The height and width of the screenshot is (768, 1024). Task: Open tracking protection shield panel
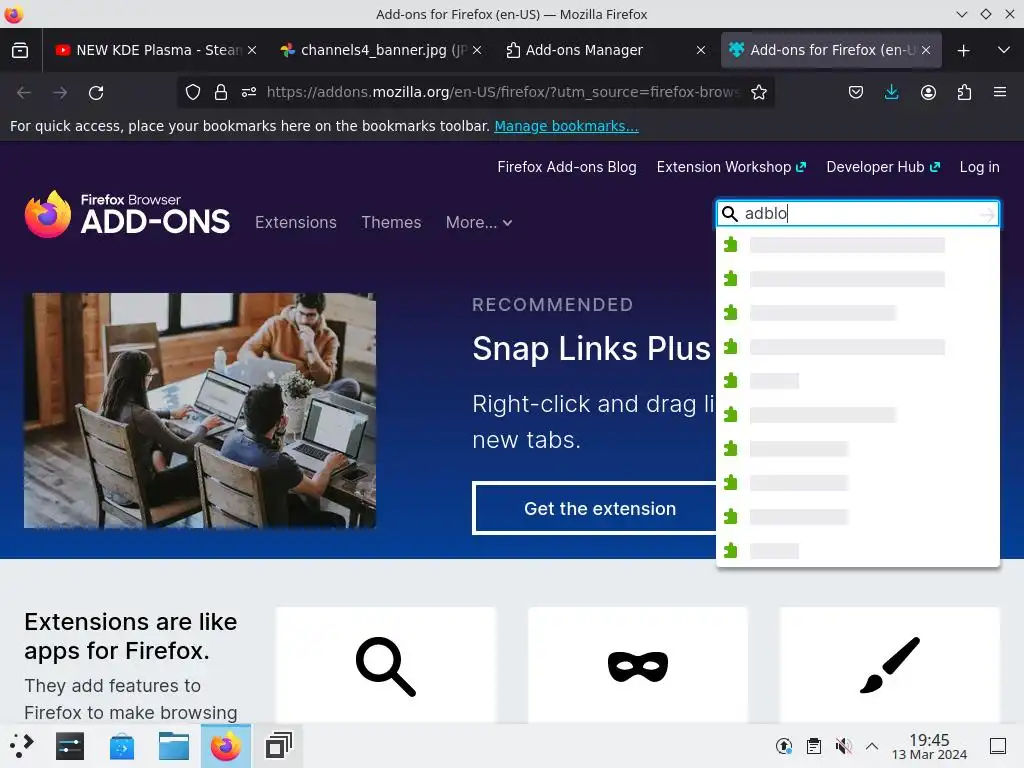click(193, 93)
